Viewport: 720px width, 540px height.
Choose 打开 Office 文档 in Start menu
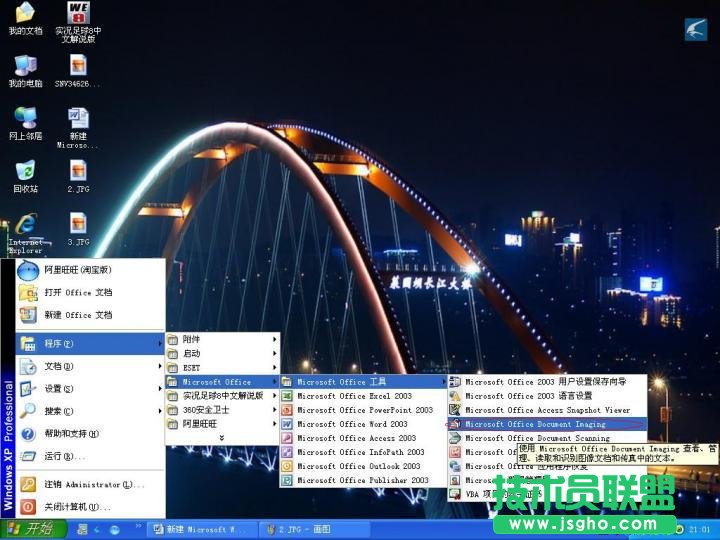pos(90,292)
